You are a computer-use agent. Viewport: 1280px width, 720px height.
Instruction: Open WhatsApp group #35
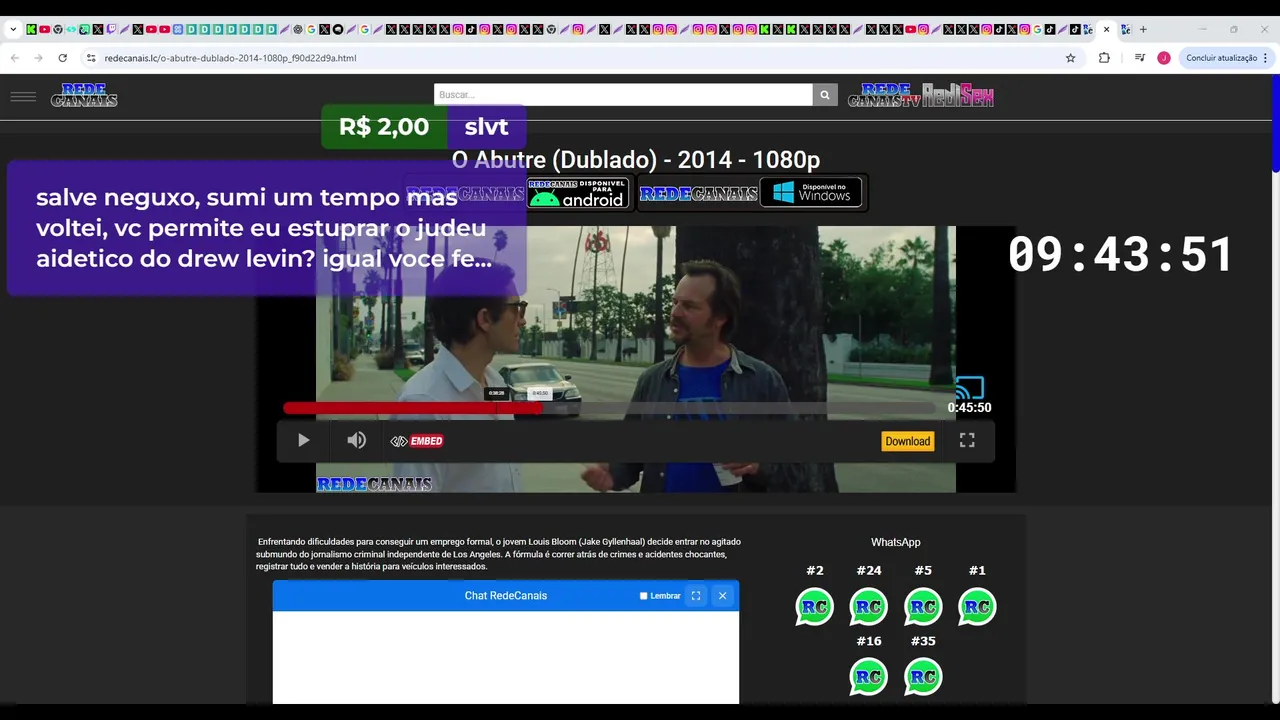(923, 676)
